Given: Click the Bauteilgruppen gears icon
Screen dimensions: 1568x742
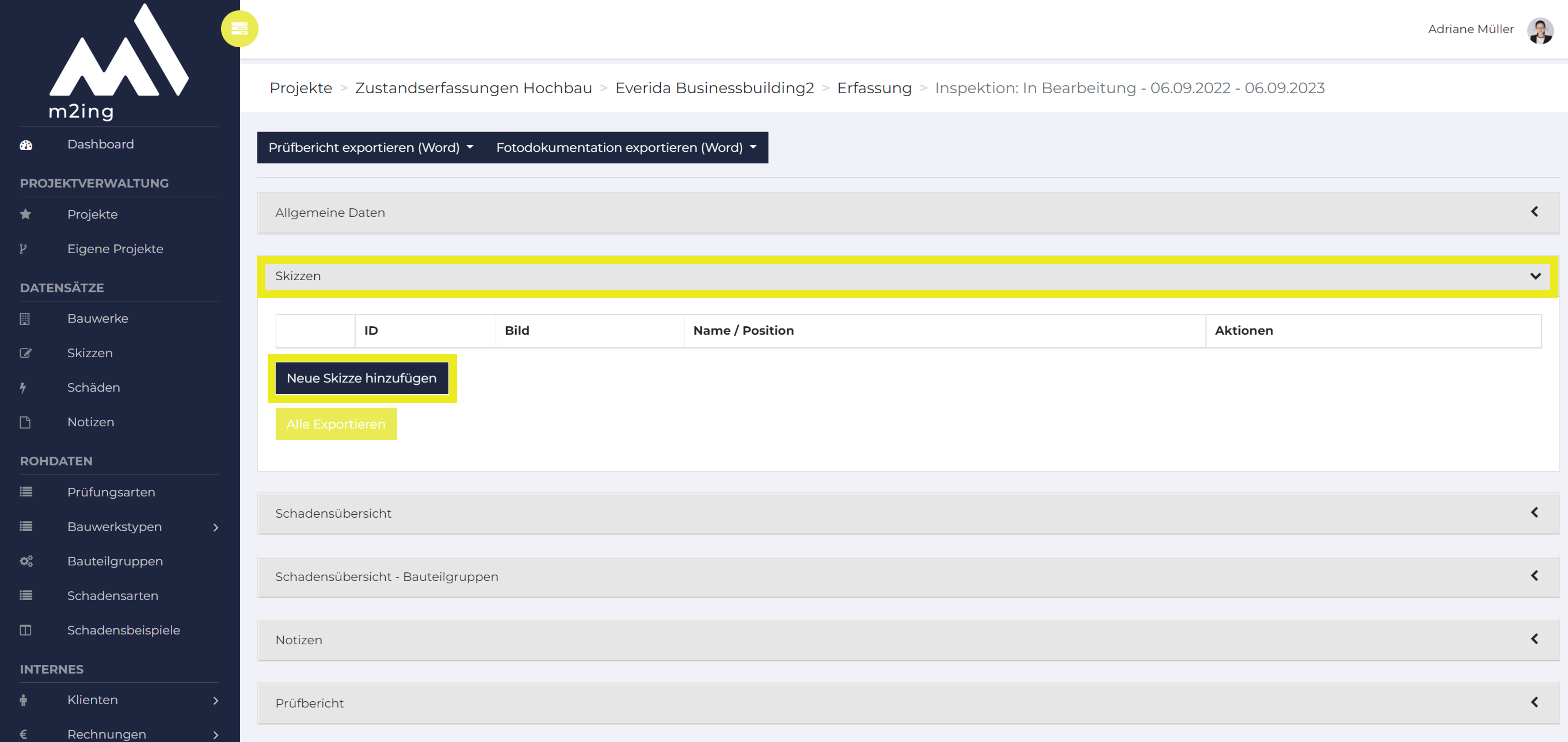Looking at the screenshot, I should click(26, 561).
